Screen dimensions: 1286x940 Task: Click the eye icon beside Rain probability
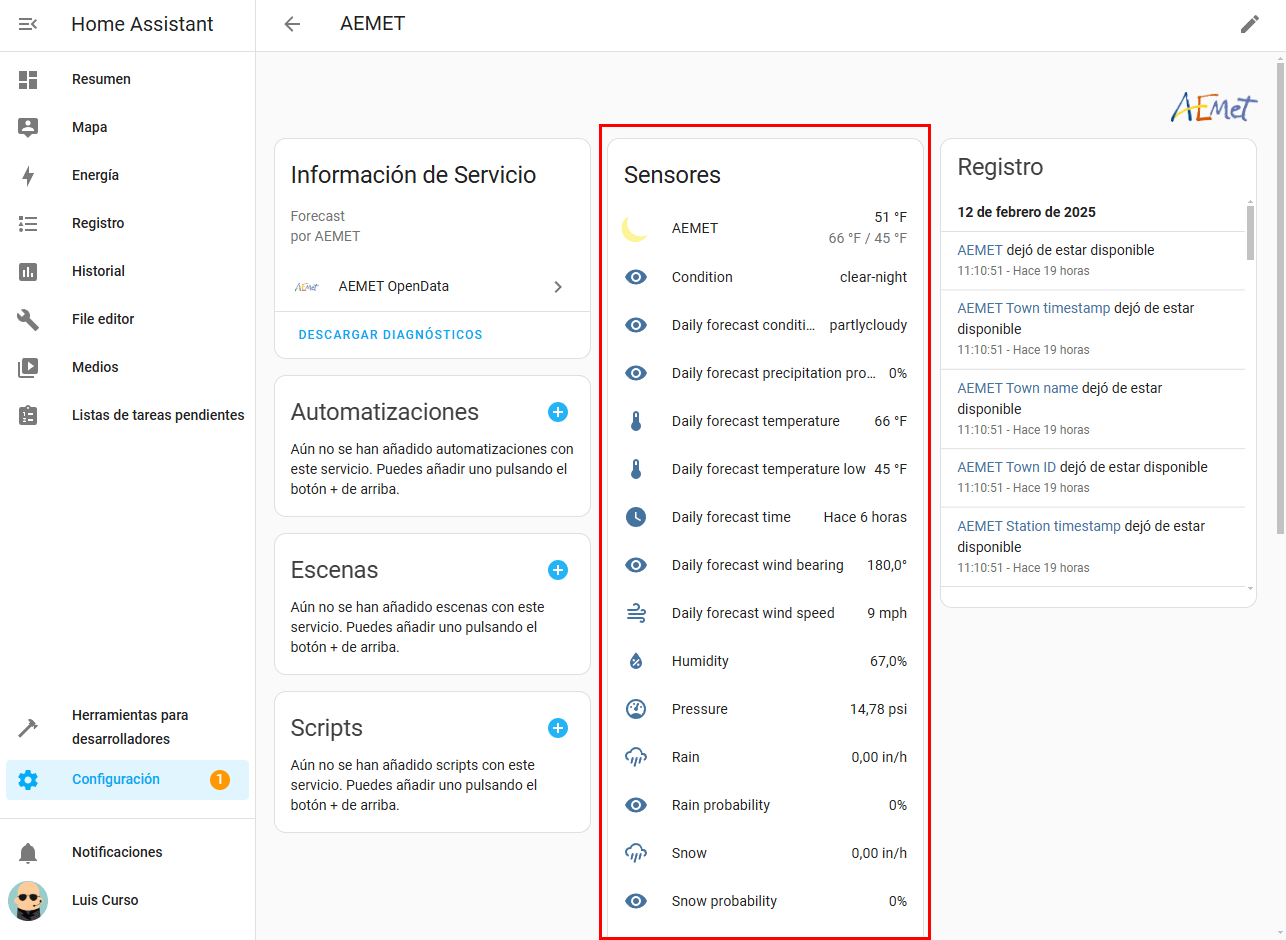point(636,805)
